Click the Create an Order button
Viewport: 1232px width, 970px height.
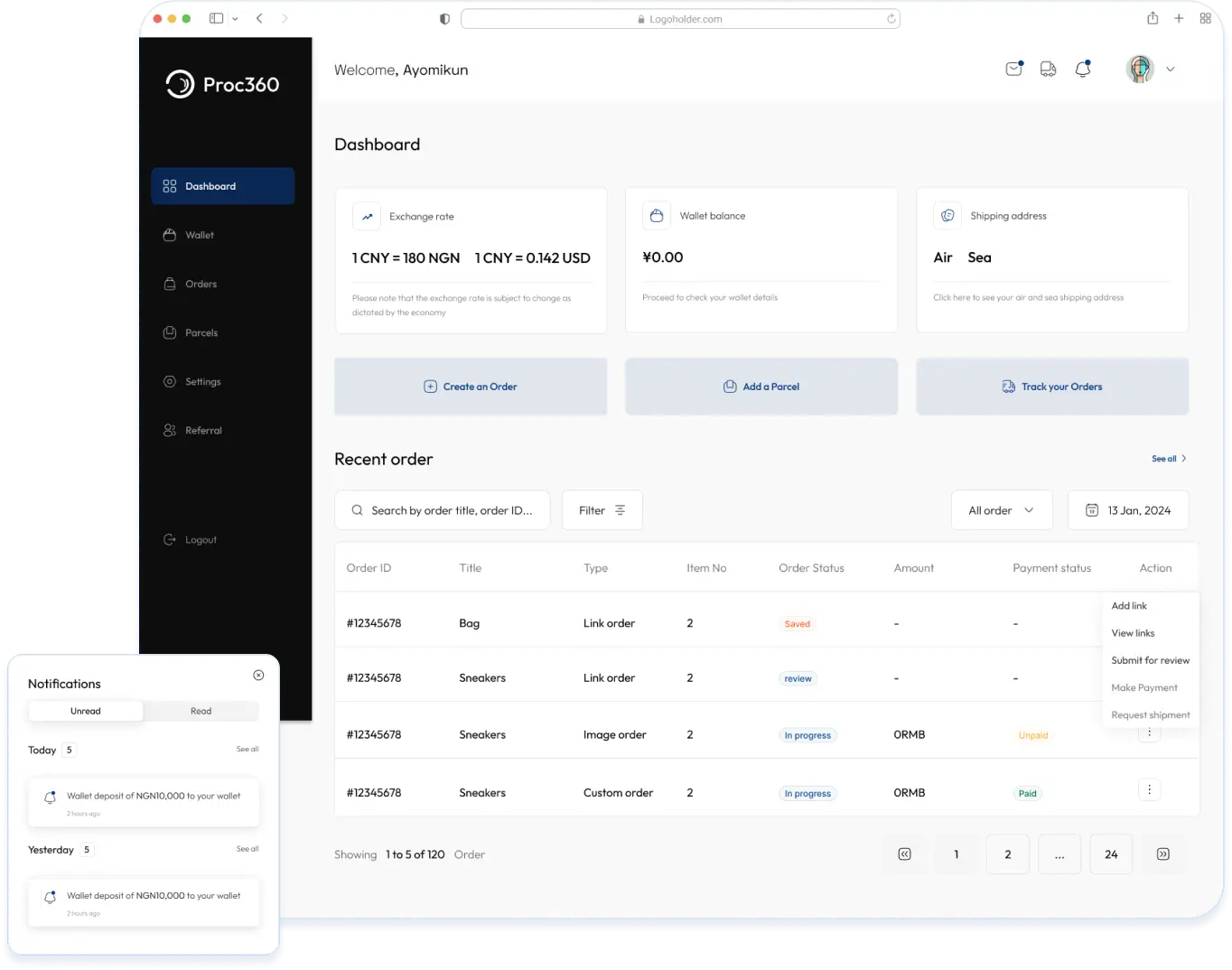[x=471, y=386]
